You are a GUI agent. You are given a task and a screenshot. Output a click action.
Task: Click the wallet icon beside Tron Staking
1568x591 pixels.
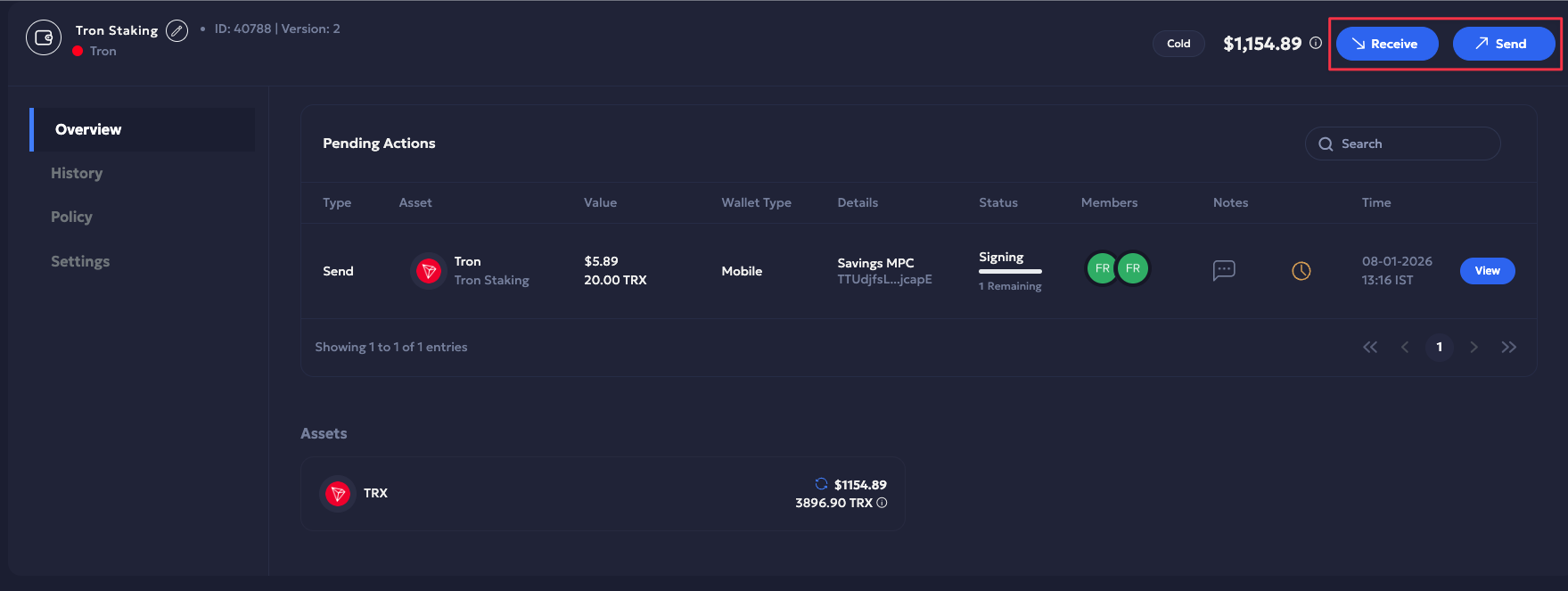pyautogui.click(x=44, y=37)
